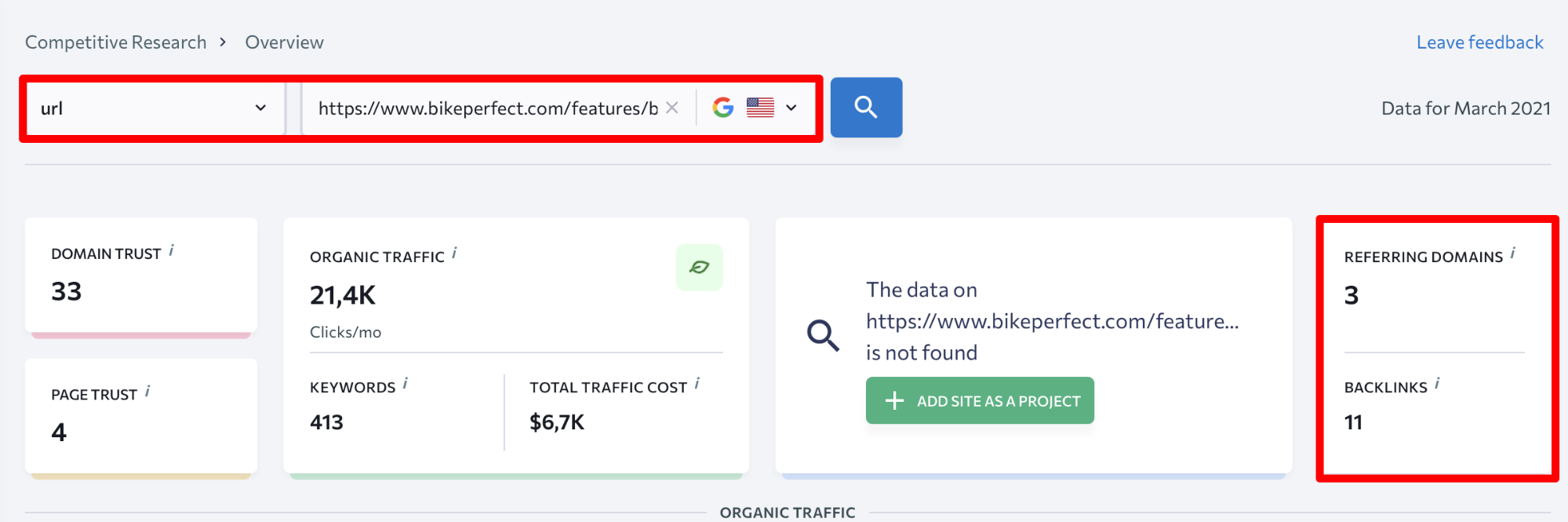Viewport: 1568px width, 522px height.
Task: Click the green leaf icon in Organic Traffic
Action: 699,268
